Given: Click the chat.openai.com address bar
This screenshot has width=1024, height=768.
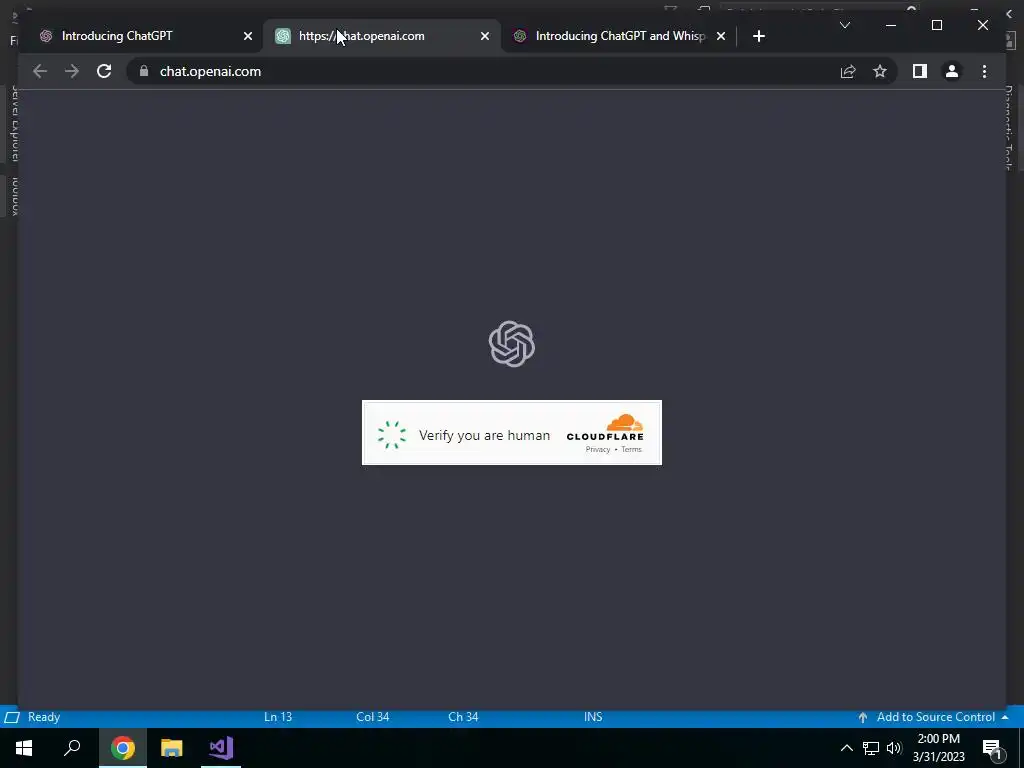Looking at the screenshot, I should tap(483, 71).
